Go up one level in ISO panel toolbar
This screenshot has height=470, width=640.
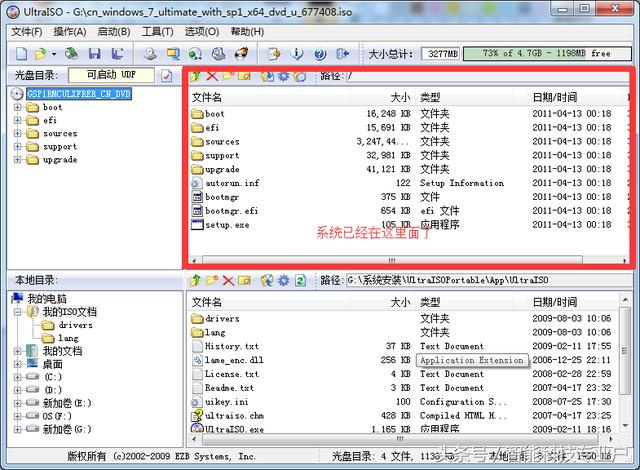pyautogui.click(x=196, y=76)
